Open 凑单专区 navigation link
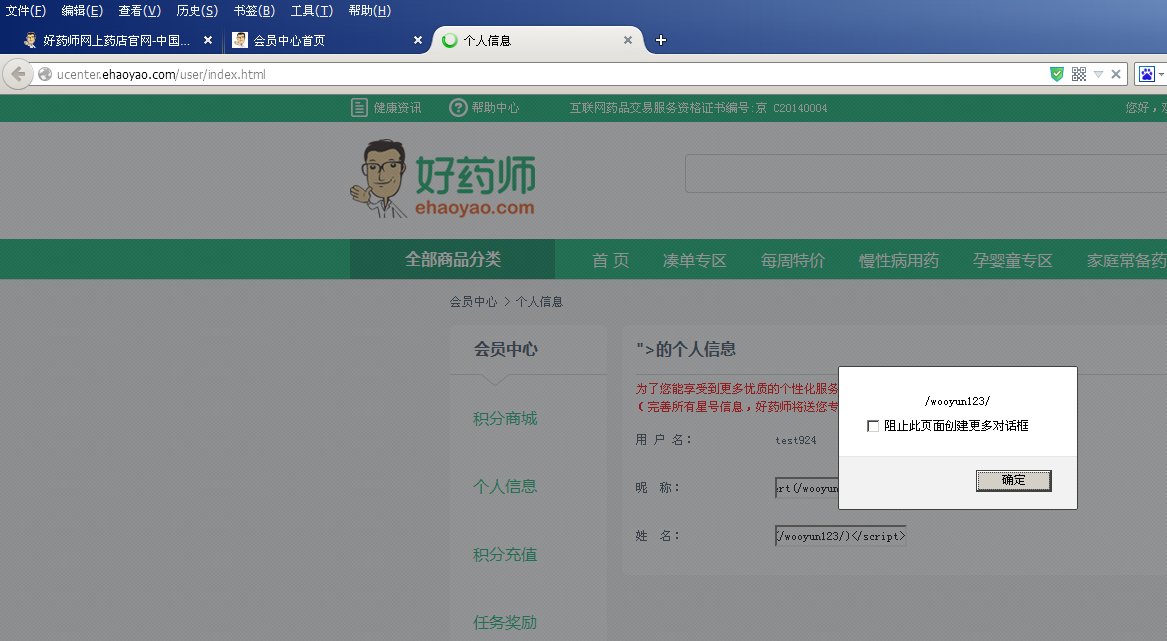This screenshot has height=641, width=1167. pos(694,261)
